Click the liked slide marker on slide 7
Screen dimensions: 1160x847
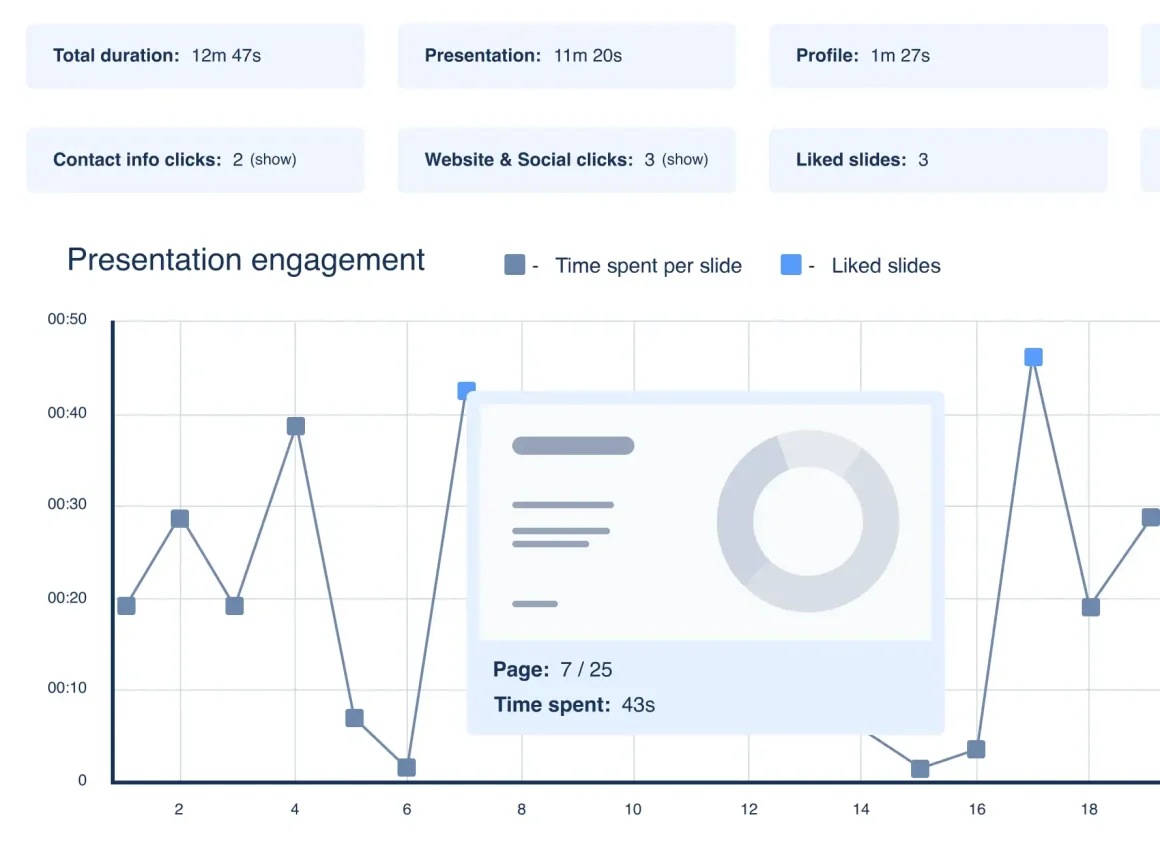pos(466,391)
